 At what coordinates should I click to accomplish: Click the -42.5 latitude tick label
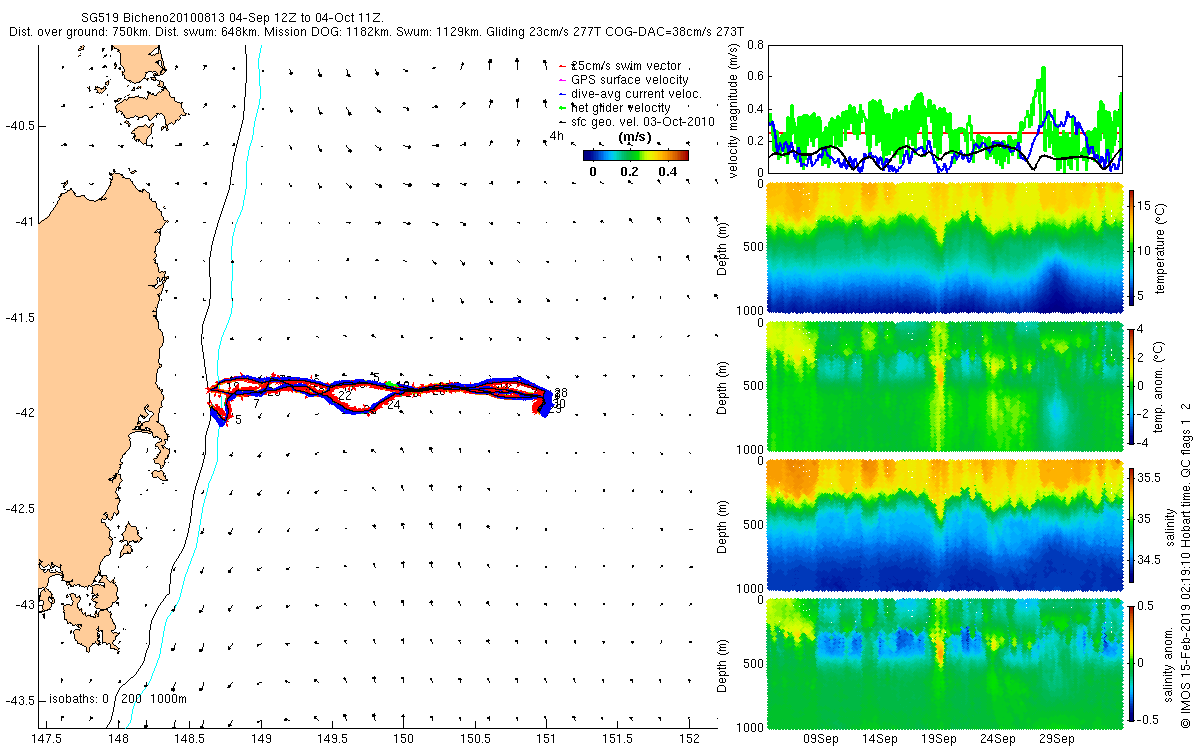coord(18,508)
